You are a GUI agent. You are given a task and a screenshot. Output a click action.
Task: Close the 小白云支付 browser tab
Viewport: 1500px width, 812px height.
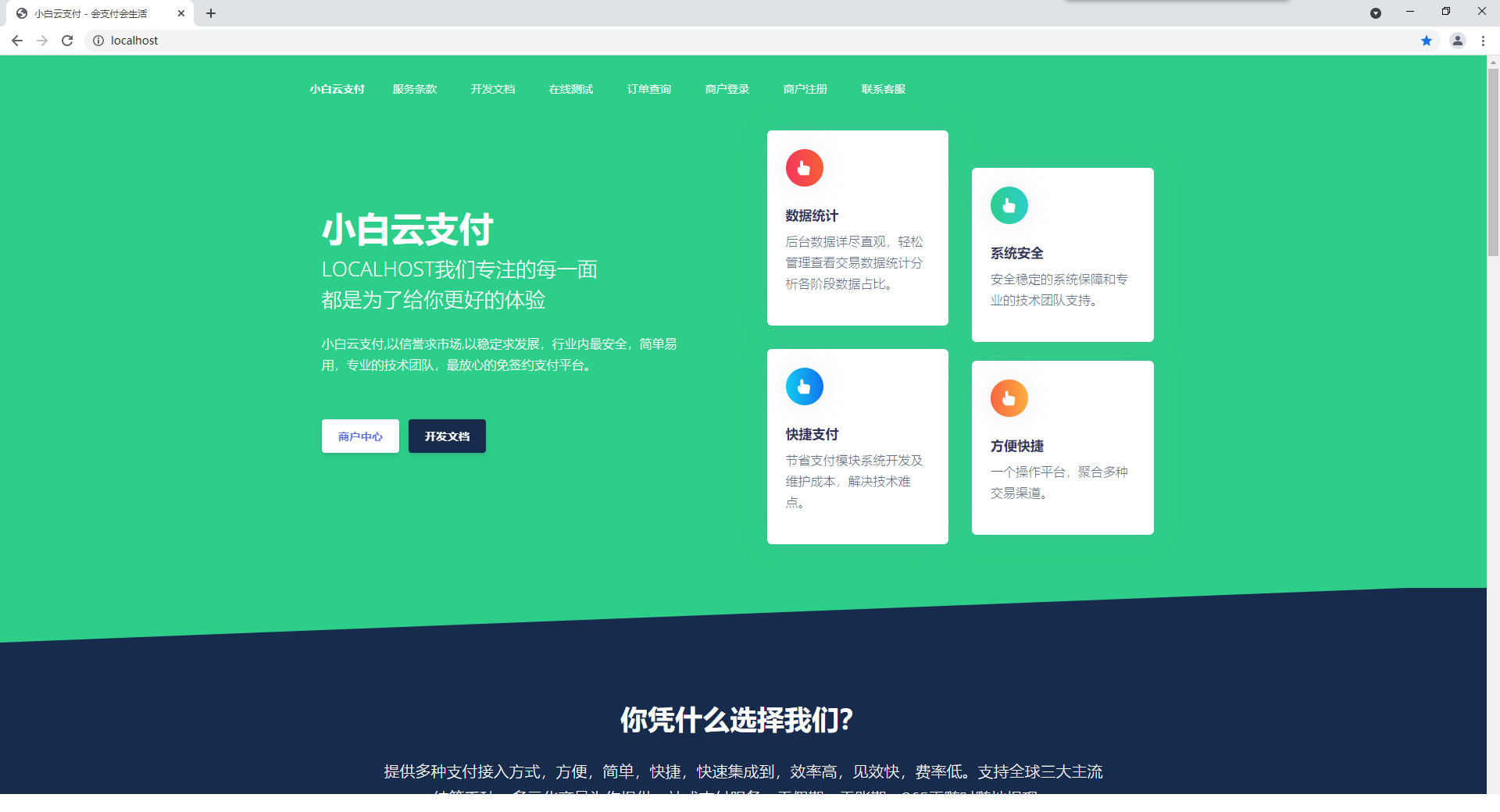[181, 13]
